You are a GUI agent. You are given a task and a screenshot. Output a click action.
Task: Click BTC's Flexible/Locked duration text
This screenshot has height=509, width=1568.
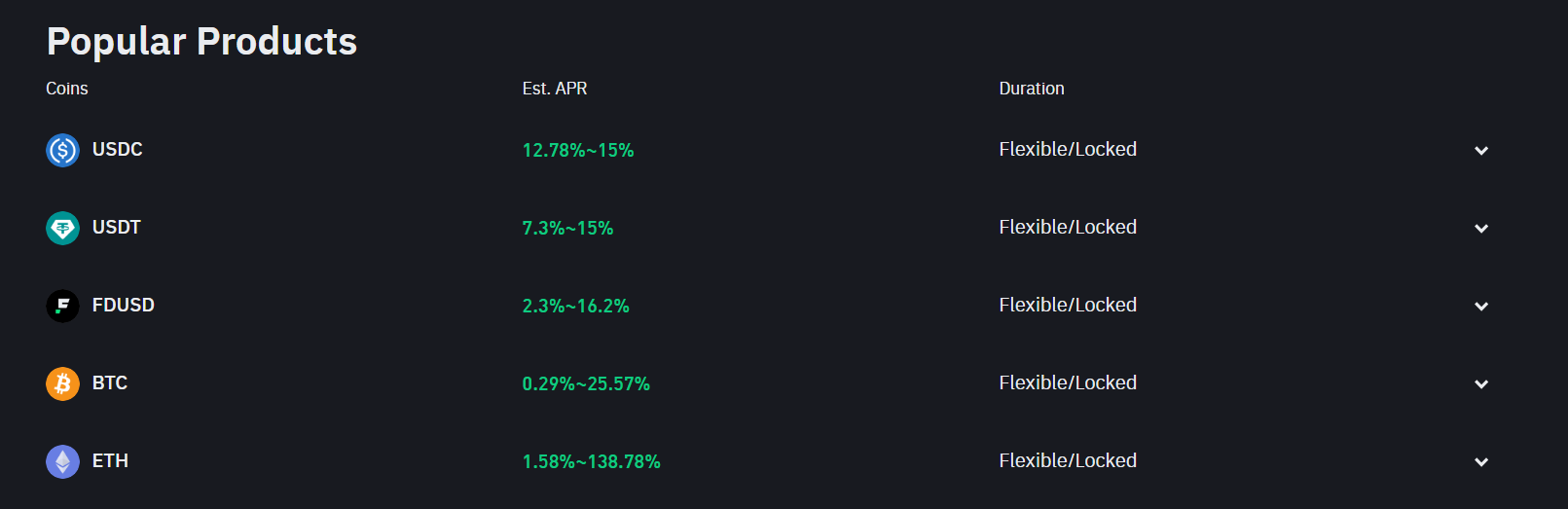click(1067, 382)
